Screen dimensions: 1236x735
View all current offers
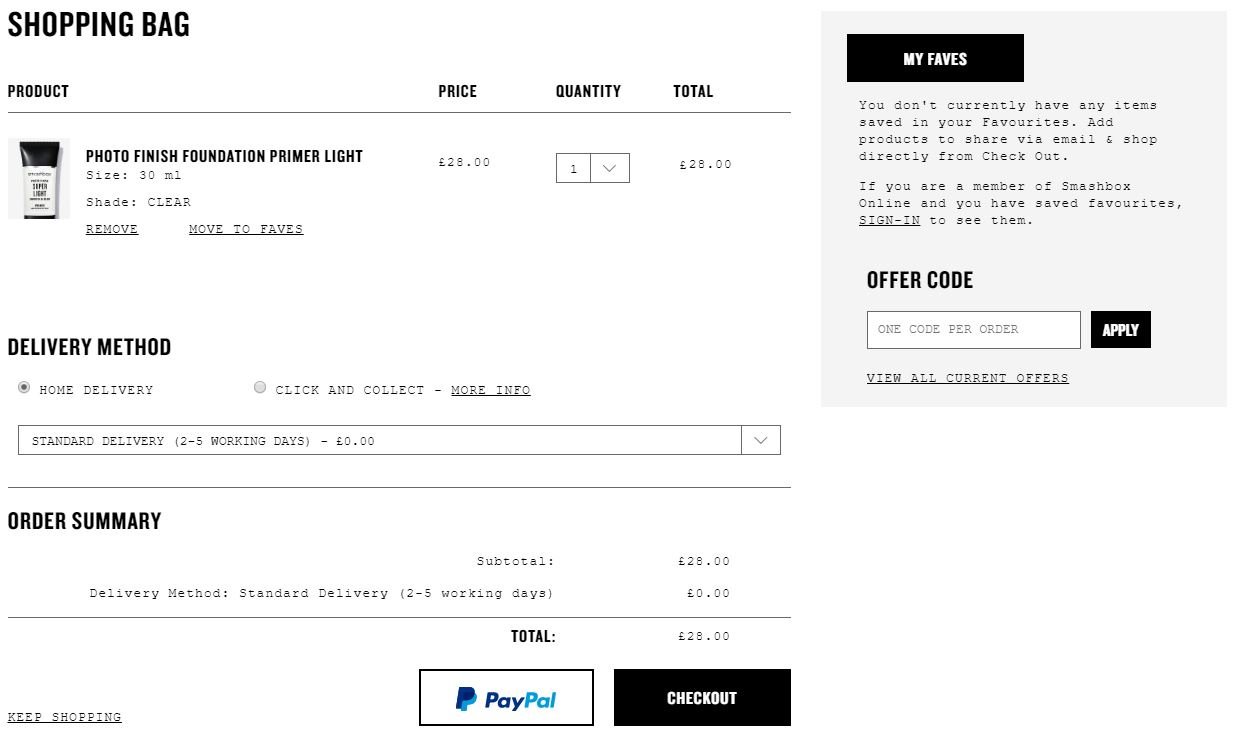(968, 378)
